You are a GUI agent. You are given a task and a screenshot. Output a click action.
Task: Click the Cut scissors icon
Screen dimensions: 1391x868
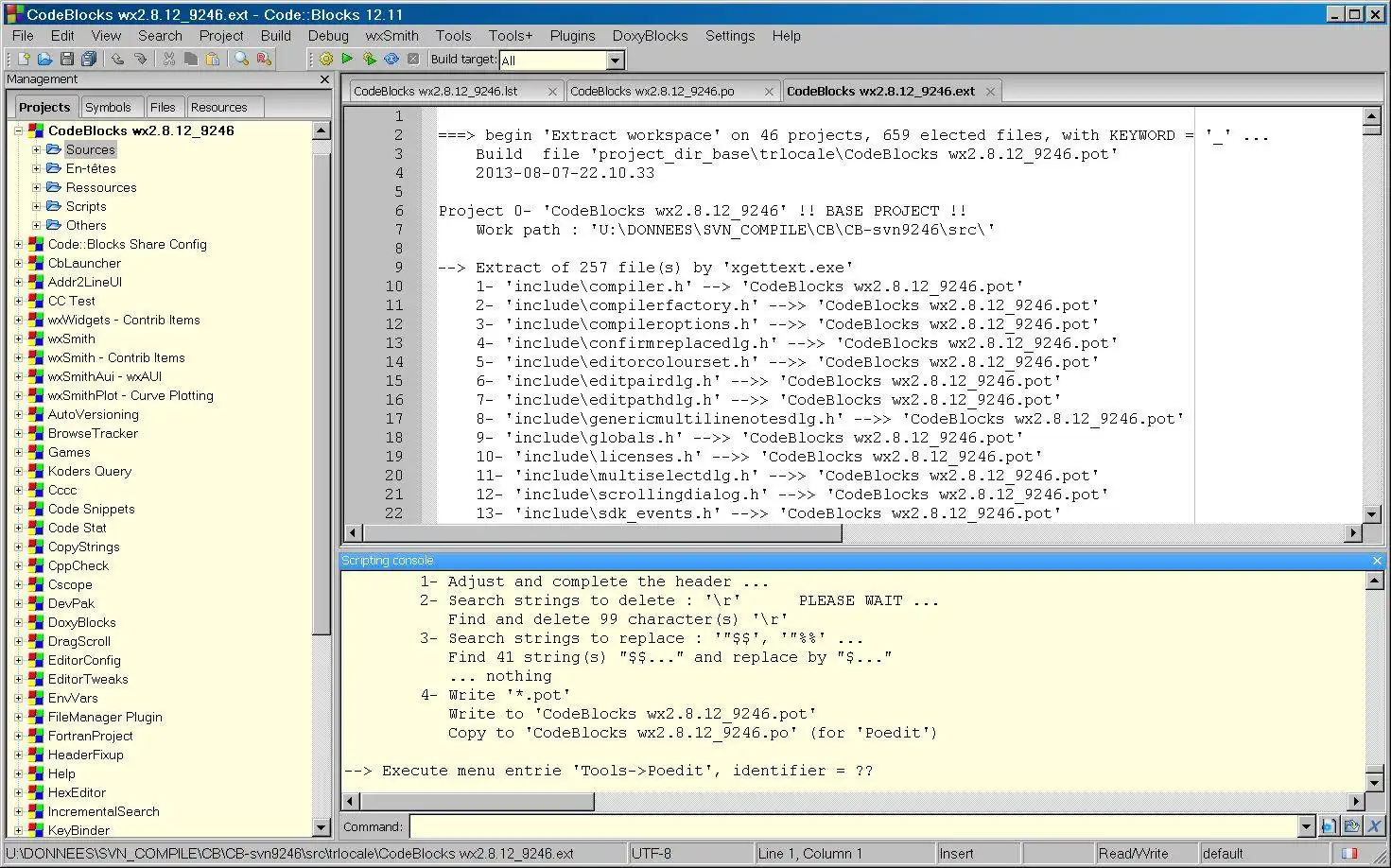point(169,59)
